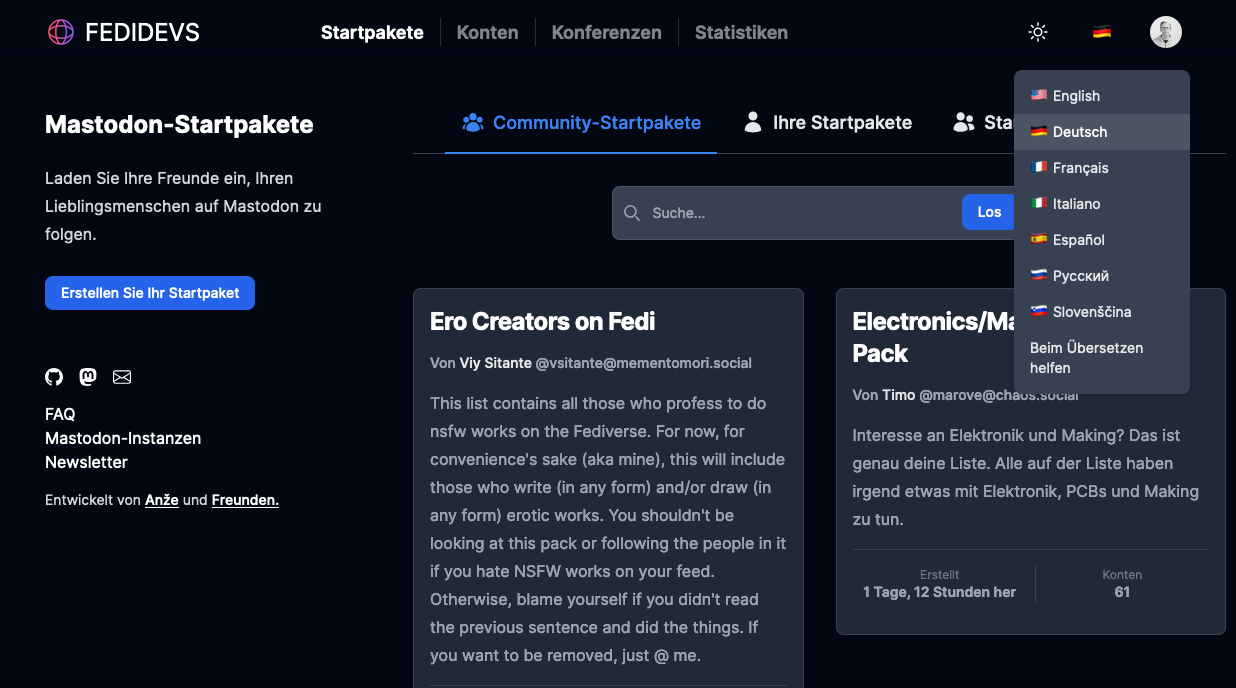Go to Konferenzen in top navigation
Screen dimensions: 1236x688
pyautogui.click(x=606, y=32)
